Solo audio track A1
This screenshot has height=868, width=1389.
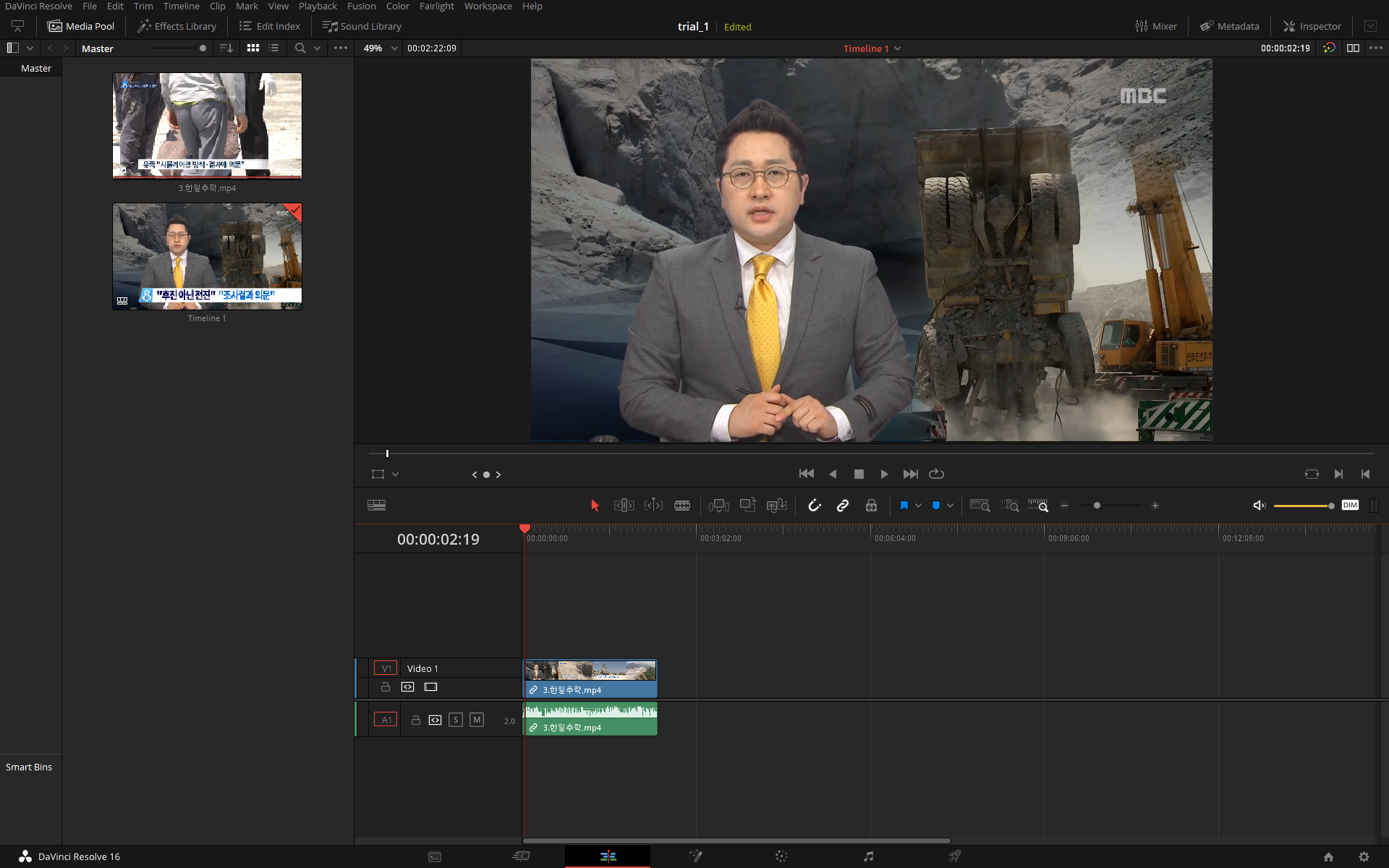pos(455,720)
